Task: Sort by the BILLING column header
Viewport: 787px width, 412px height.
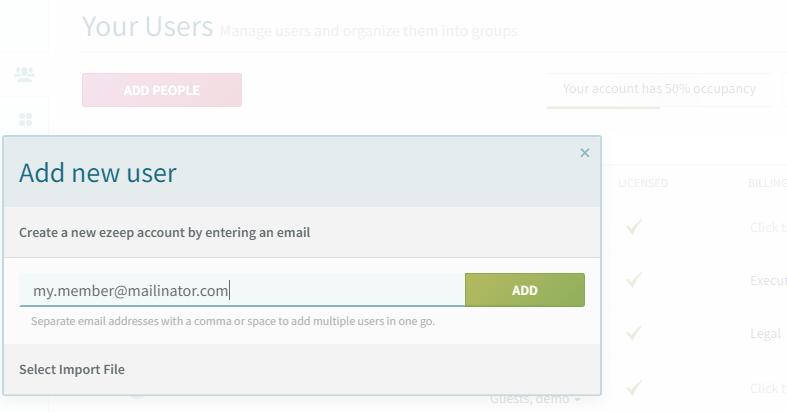Action: 767,183
